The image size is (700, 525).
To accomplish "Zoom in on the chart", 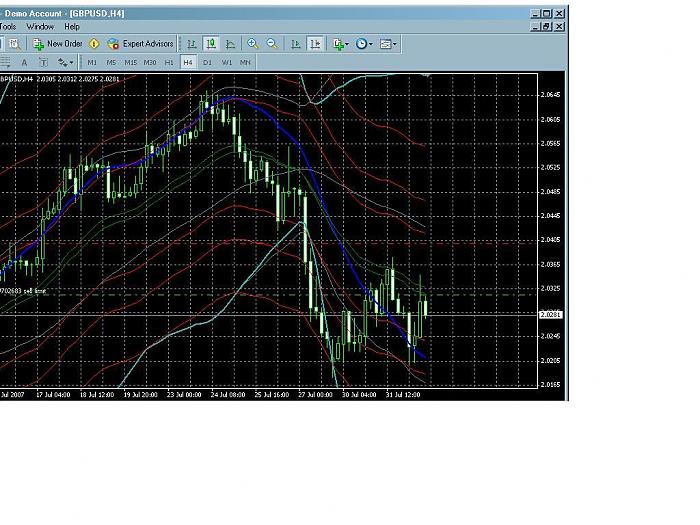I will (253, 44).
